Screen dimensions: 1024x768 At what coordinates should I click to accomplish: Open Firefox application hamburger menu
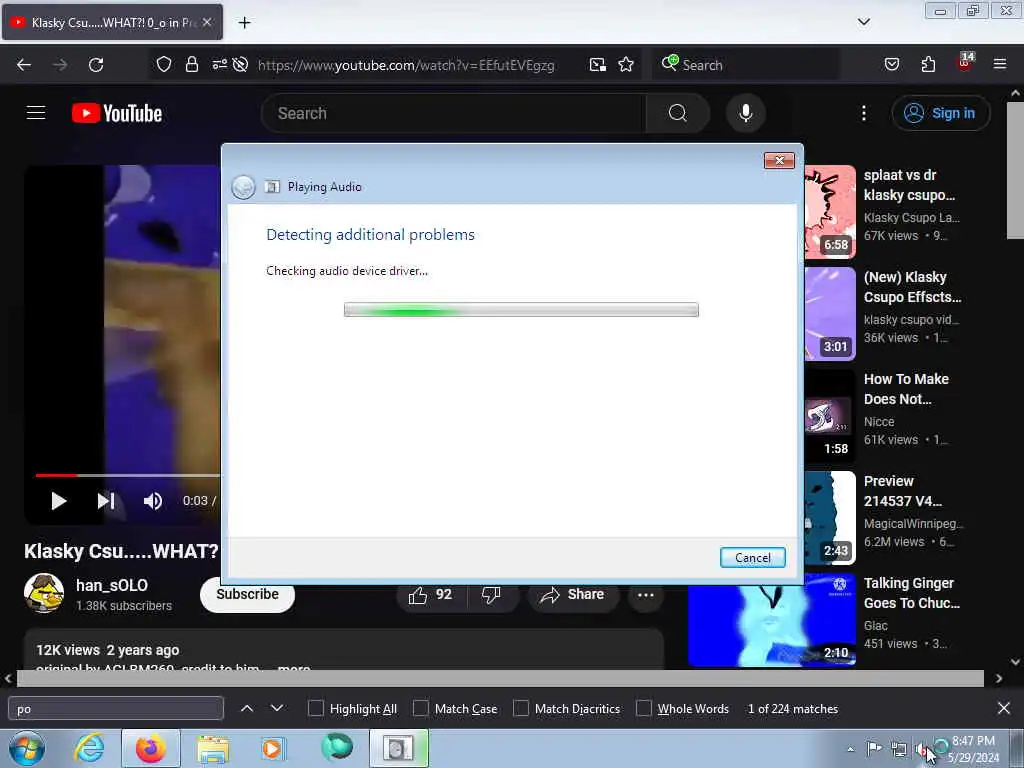click(x=1000, y=65)
